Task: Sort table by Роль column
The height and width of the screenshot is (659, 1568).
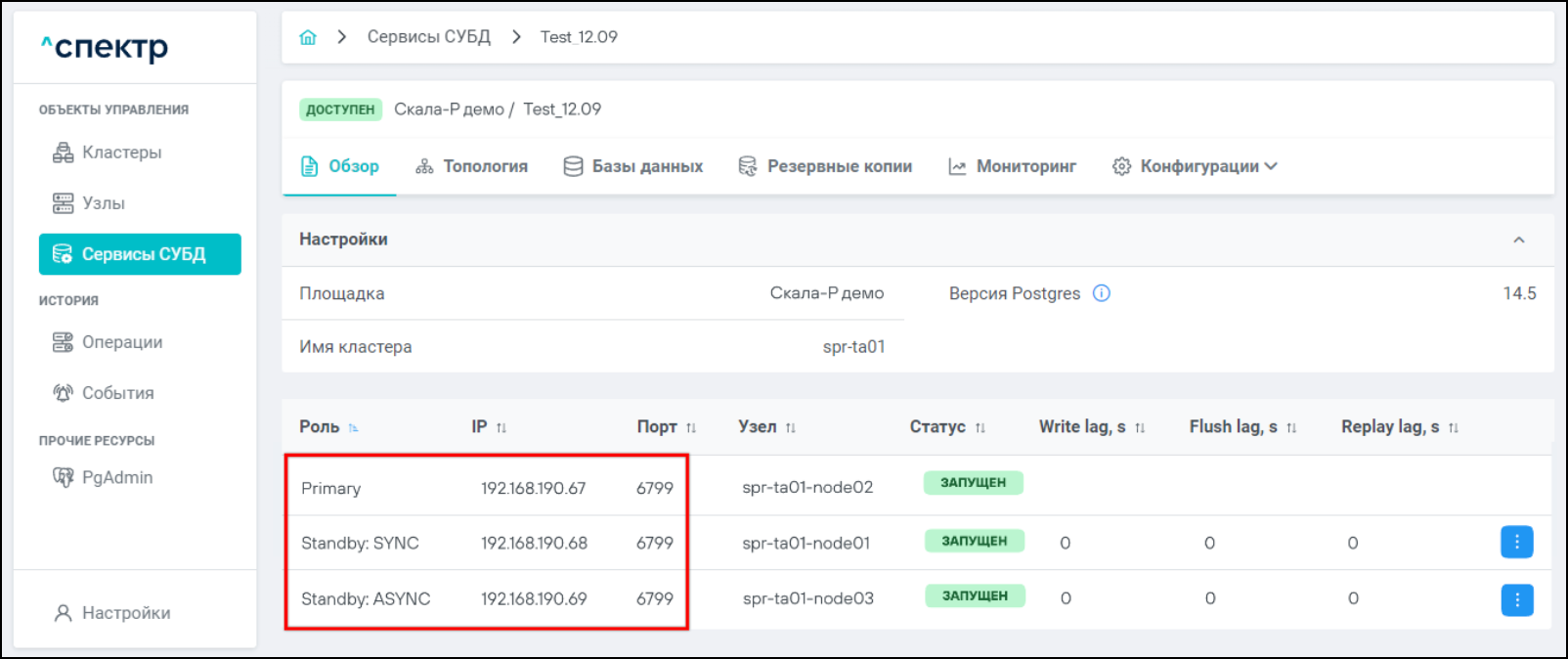Action: [x=353, y=427]
